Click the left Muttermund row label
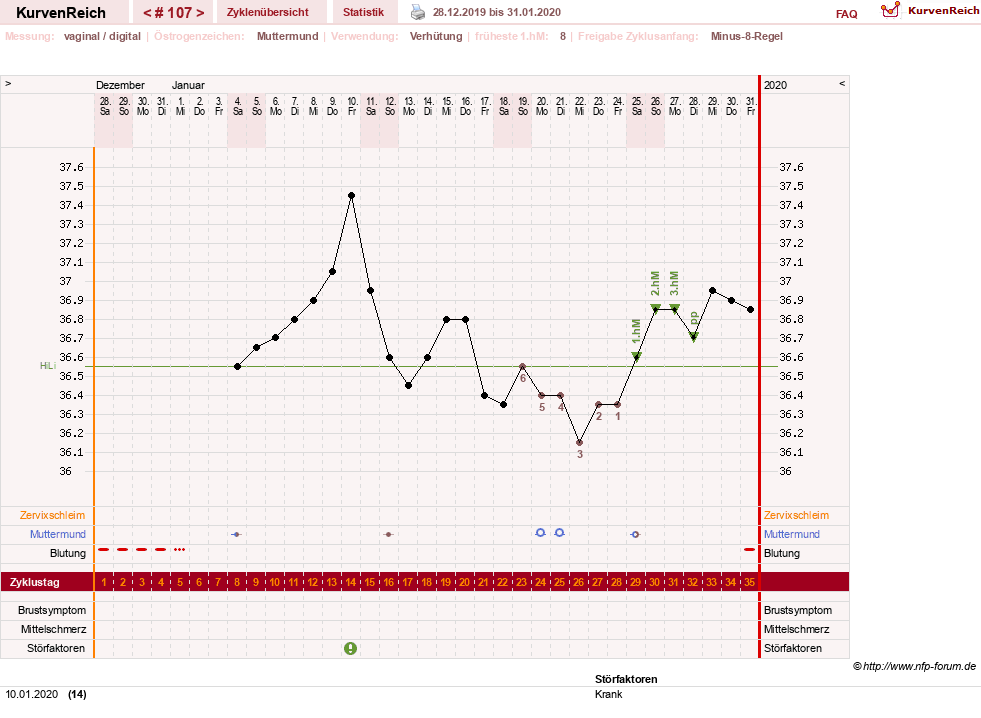Screen dimensions: 981x718 [x=58, y=534]
